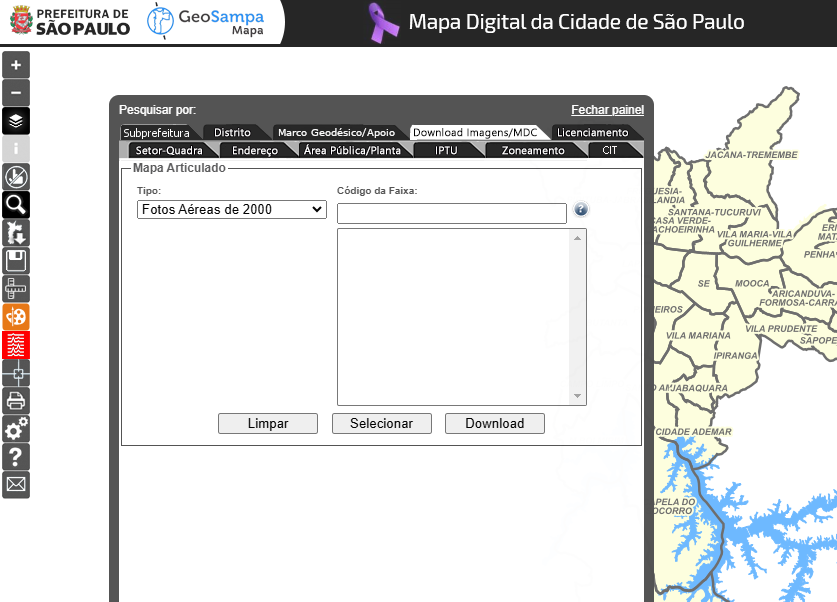Click the Fechar painel link
Viewport: 837px width, 602px height.
click(x=607, y=110)
